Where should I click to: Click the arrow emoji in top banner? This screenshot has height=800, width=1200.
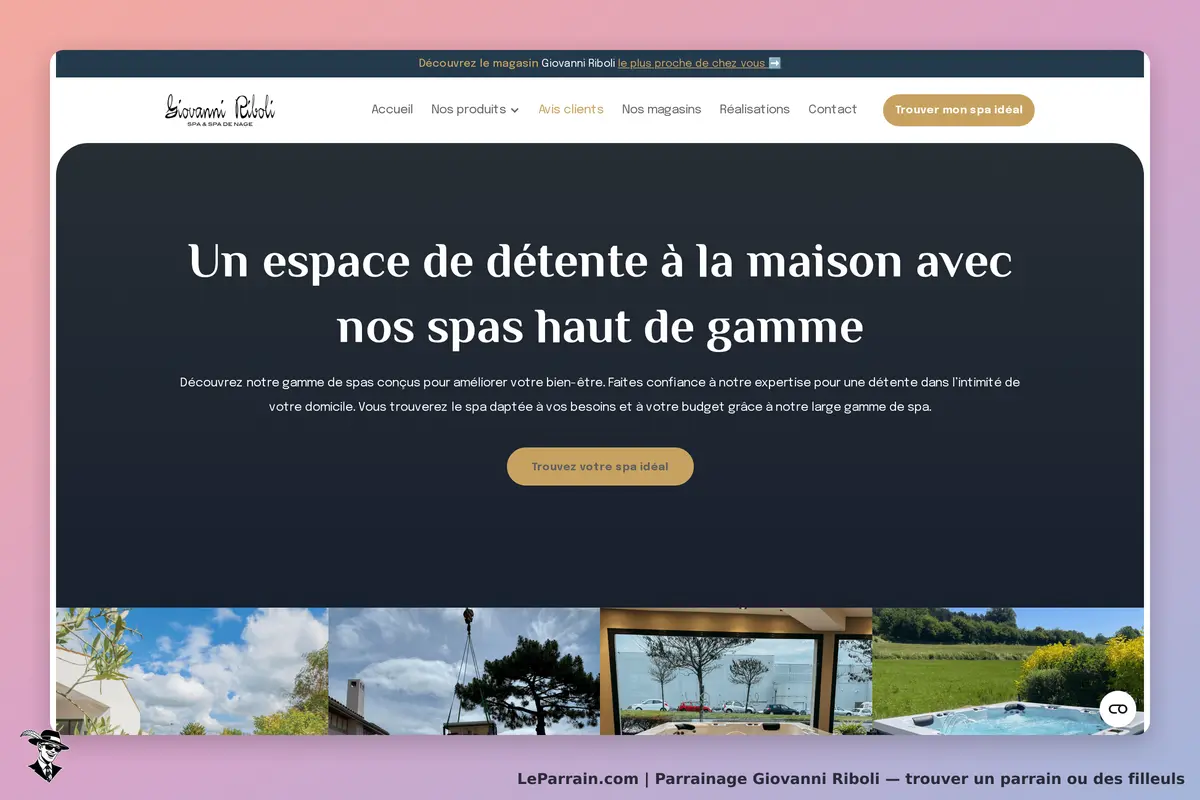(x=775, y=63)
